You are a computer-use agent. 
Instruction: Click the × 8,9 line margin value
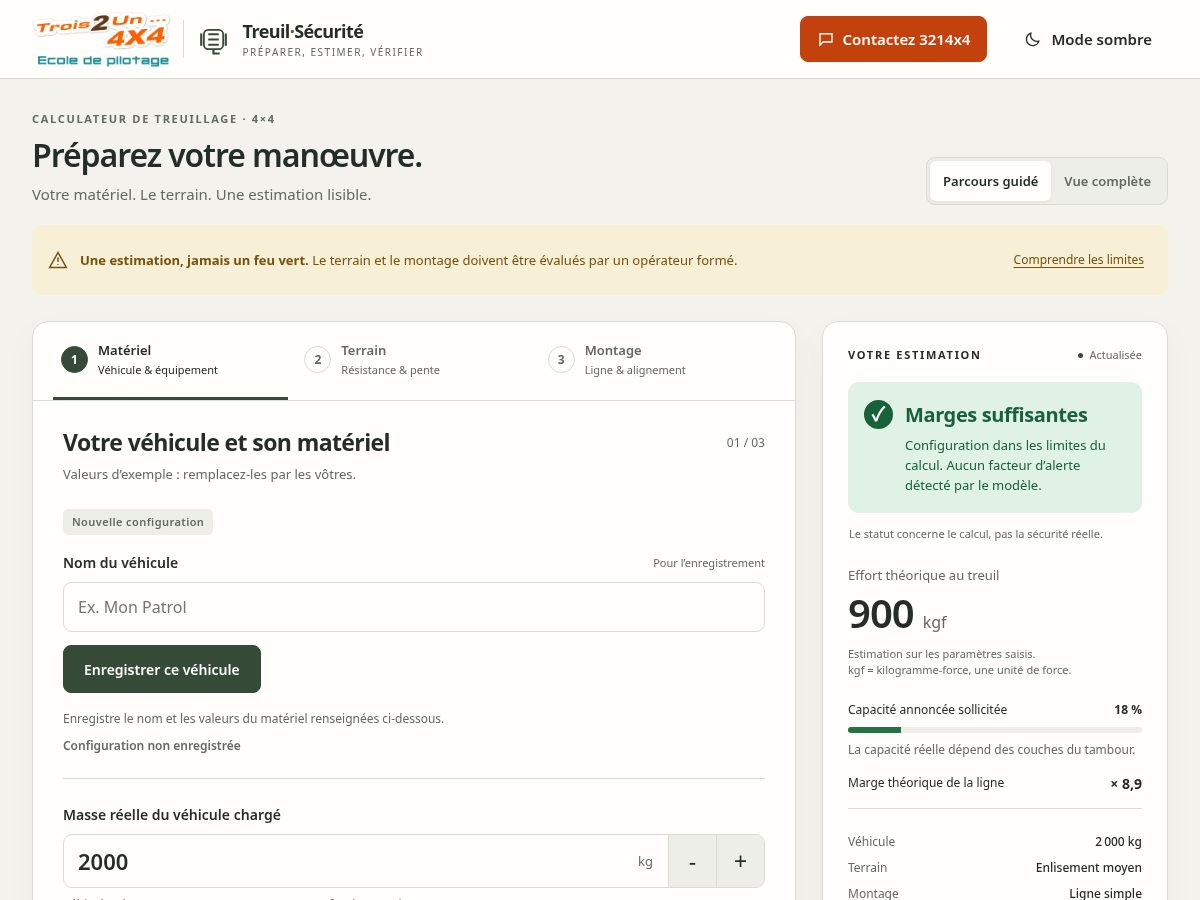point(1126,783)
